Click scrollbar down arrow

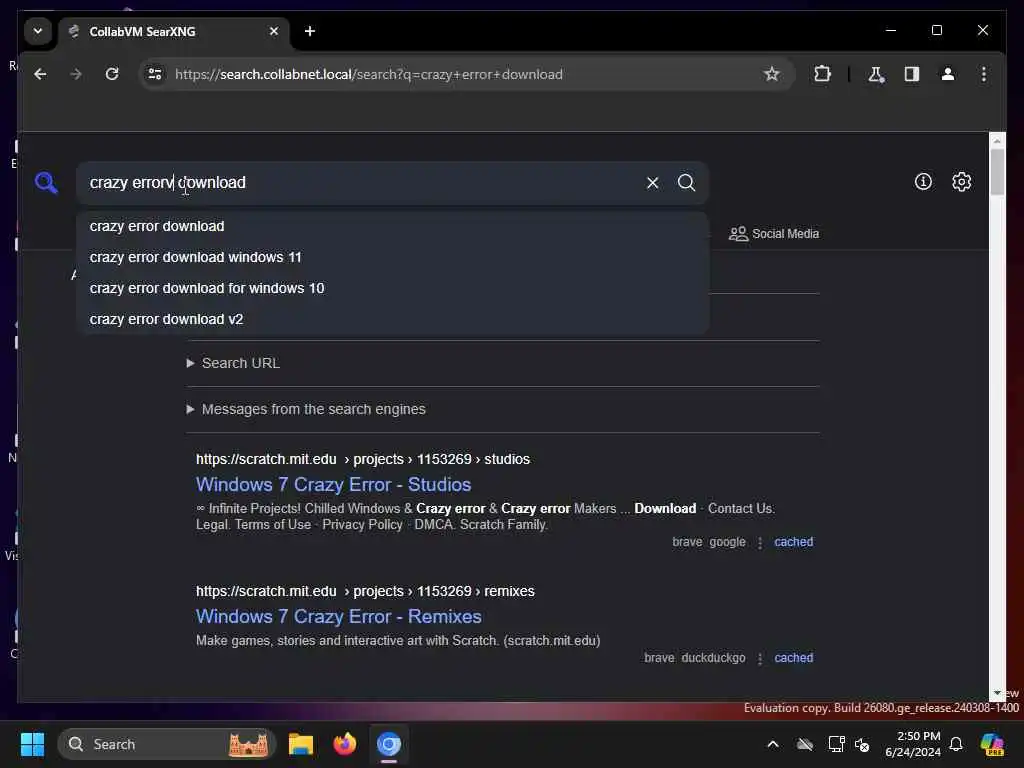pyautogui.click(x=997, y=693)
